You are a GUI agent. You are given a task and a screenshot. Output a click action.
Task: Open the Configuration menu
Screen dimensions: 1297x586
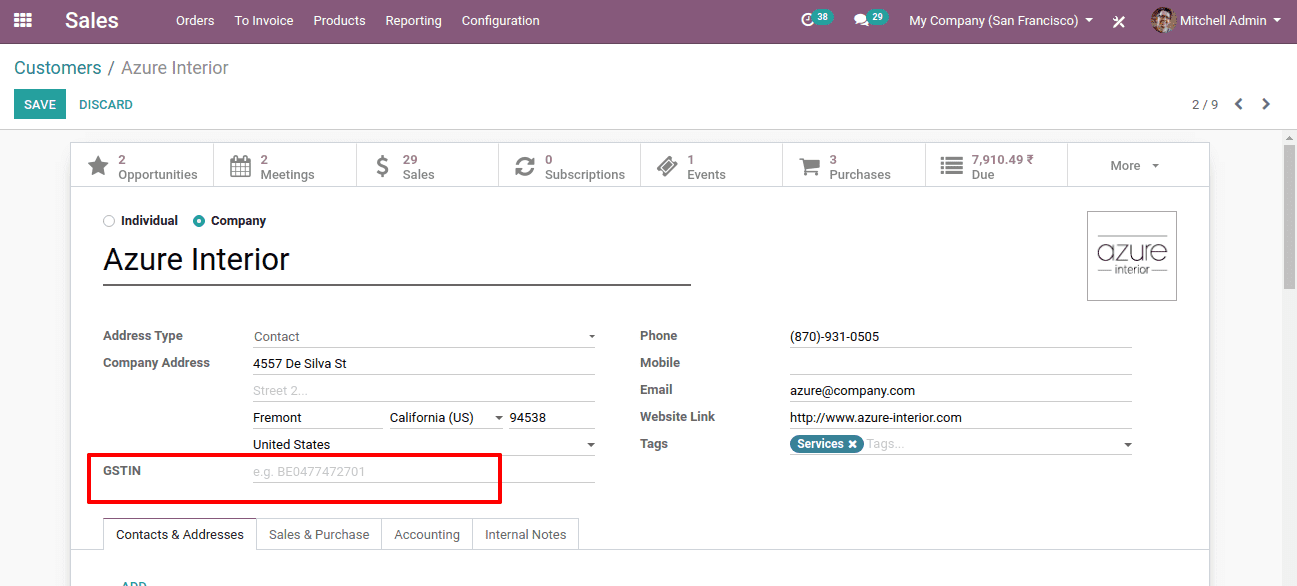coord(500,20)
